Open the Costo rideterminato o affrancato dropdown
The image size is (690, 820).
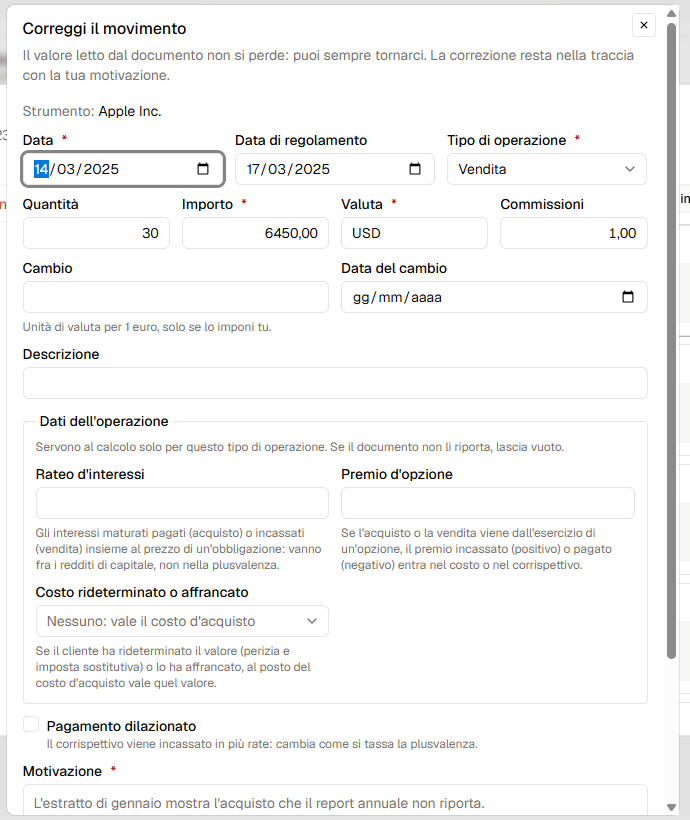pyautogui.click(x=182, y=621)
